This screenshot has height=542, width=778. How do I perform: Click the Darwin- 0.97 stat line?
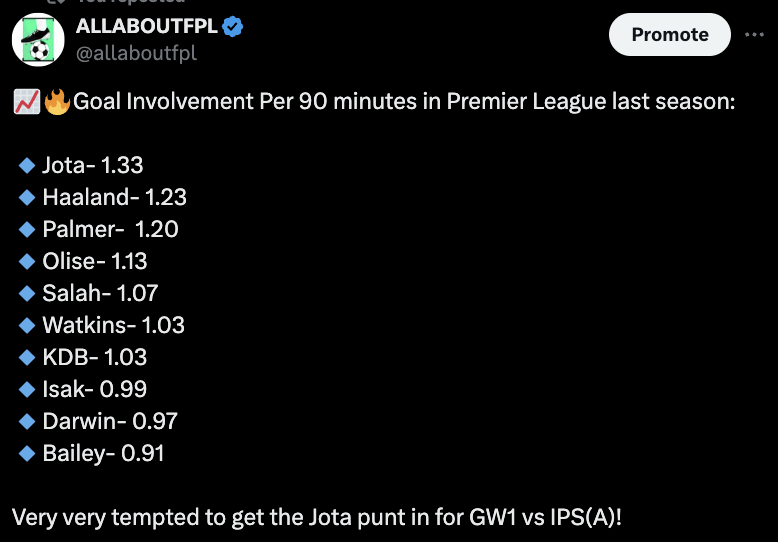point(110,421)
